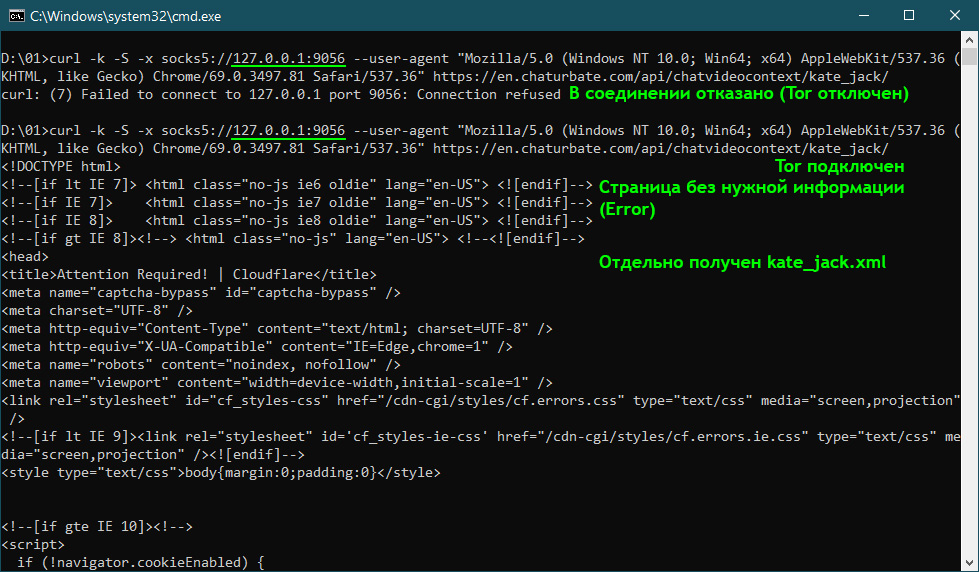Minimize the command prompt window
The width and height of the screenshot is (979, 572).
click(x=861, y=15)
